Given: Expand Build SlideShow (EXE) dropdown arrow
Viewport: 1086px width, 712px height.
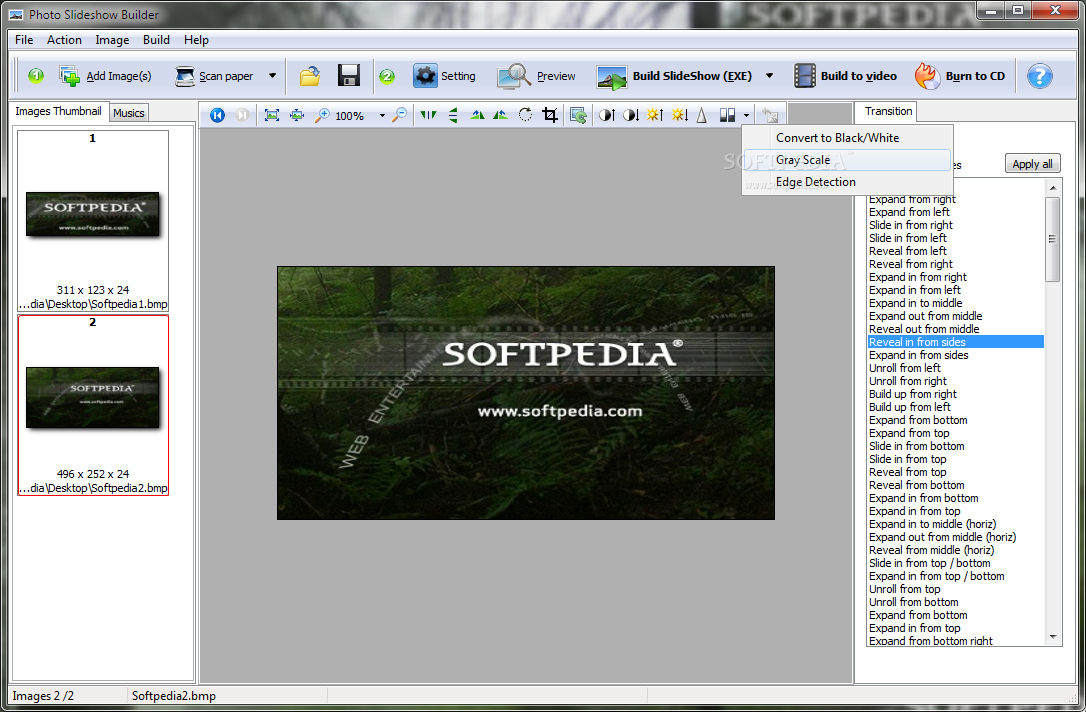Looking at the screenshot, I should 769,75.
